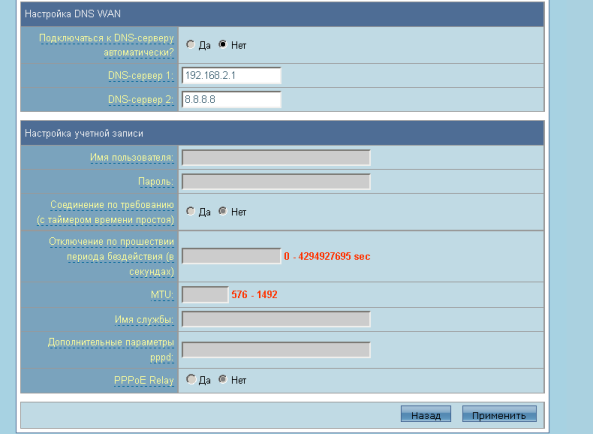Open help link for MTU label
Screen dimensions: 593x434
(162, 294)
